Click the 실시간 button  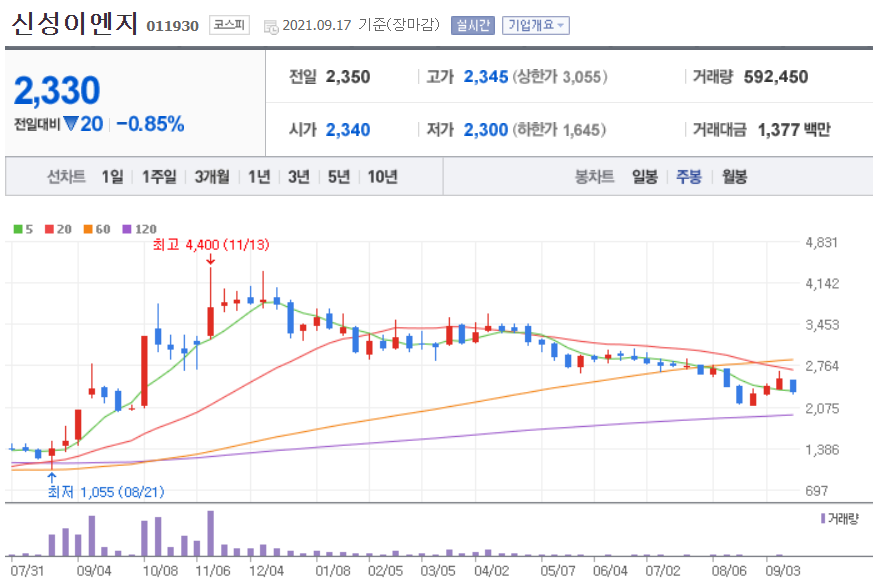(x=473, y=25)
